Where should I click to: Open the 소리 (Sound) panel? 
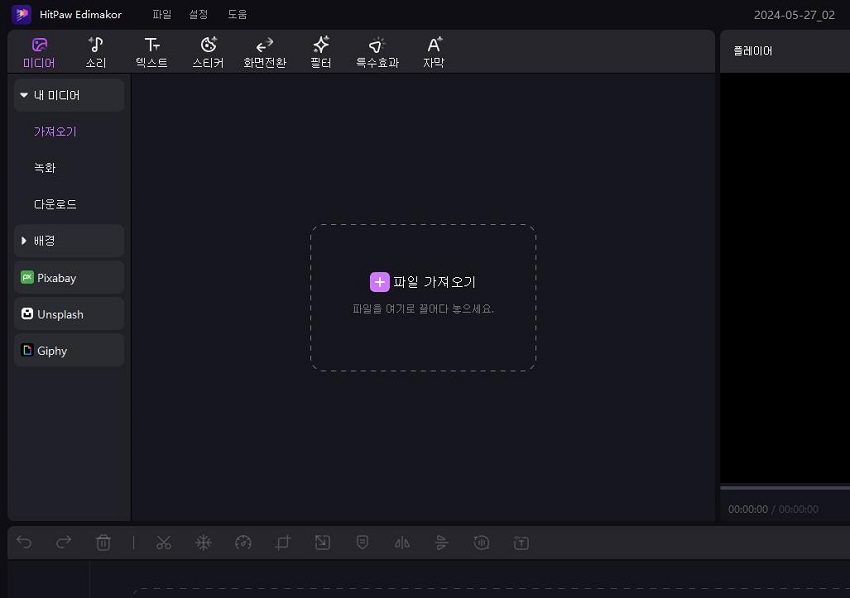pos(96,50)
